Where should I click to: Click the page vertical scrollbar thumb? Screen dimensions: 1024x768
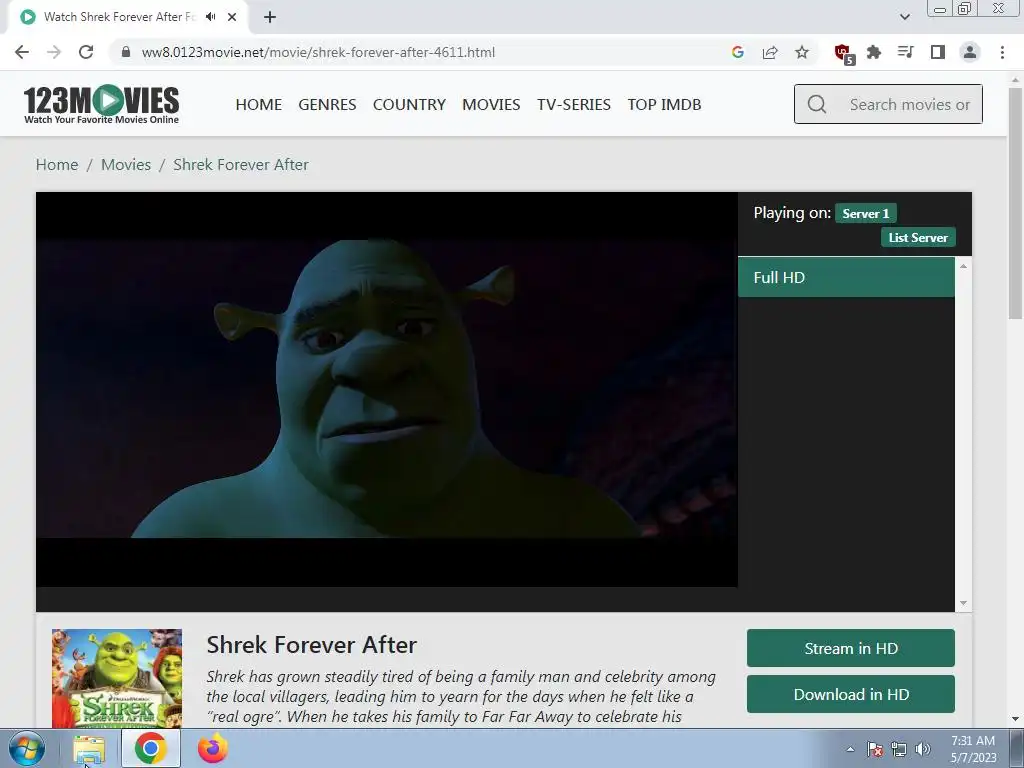pos(1015,204)
